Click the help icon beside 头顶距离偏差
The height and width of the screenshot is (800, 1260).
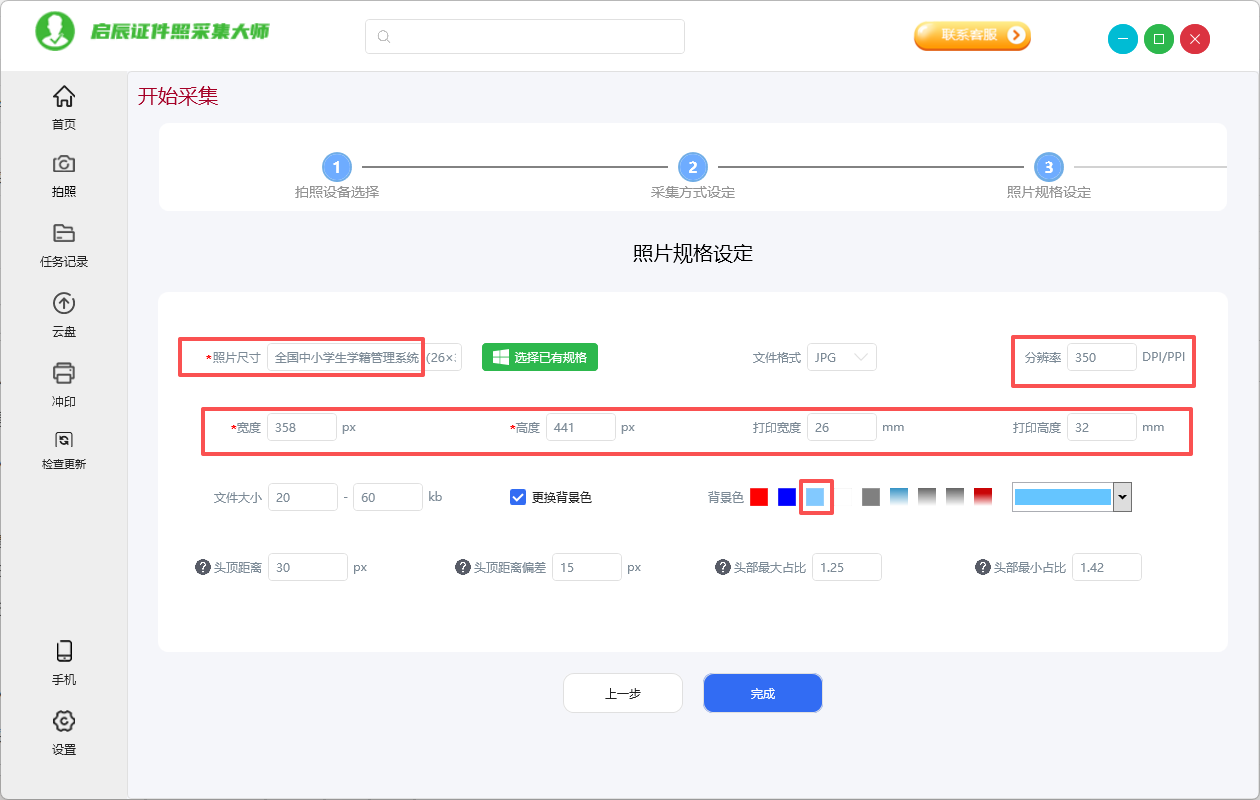pyautogui.click(x=462, y=567)
